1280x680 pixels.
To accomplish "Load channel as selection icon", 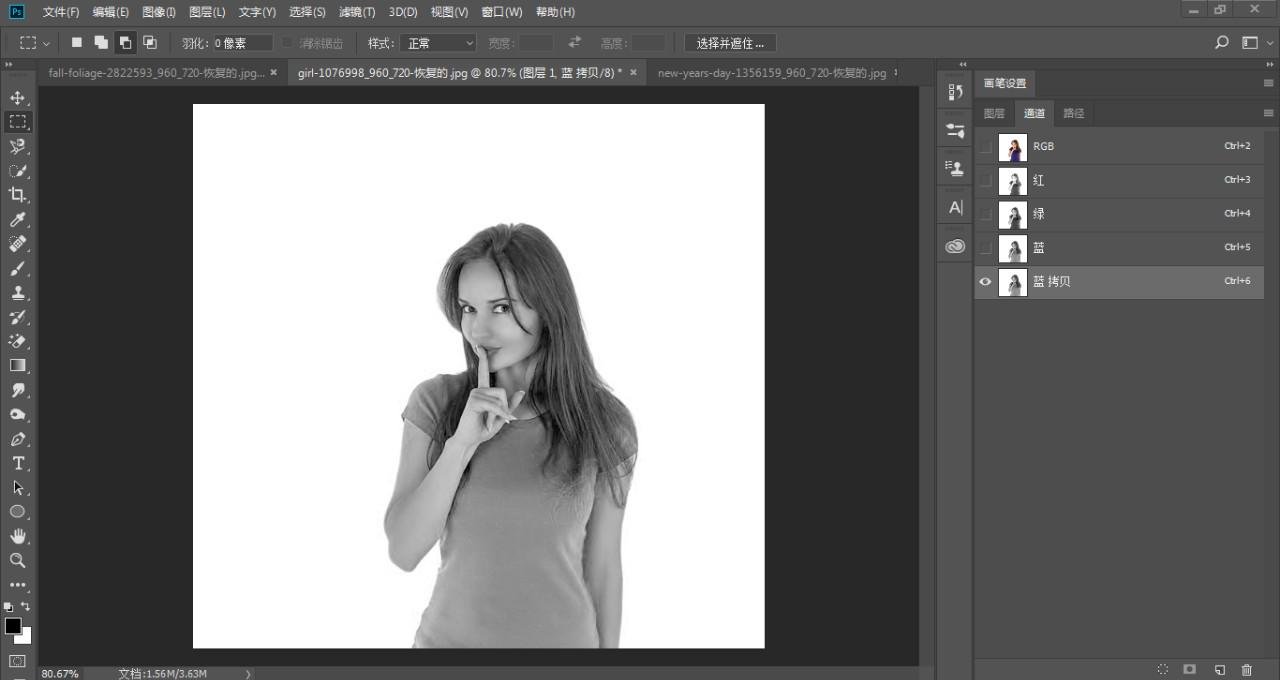I will coord(1162,669).
